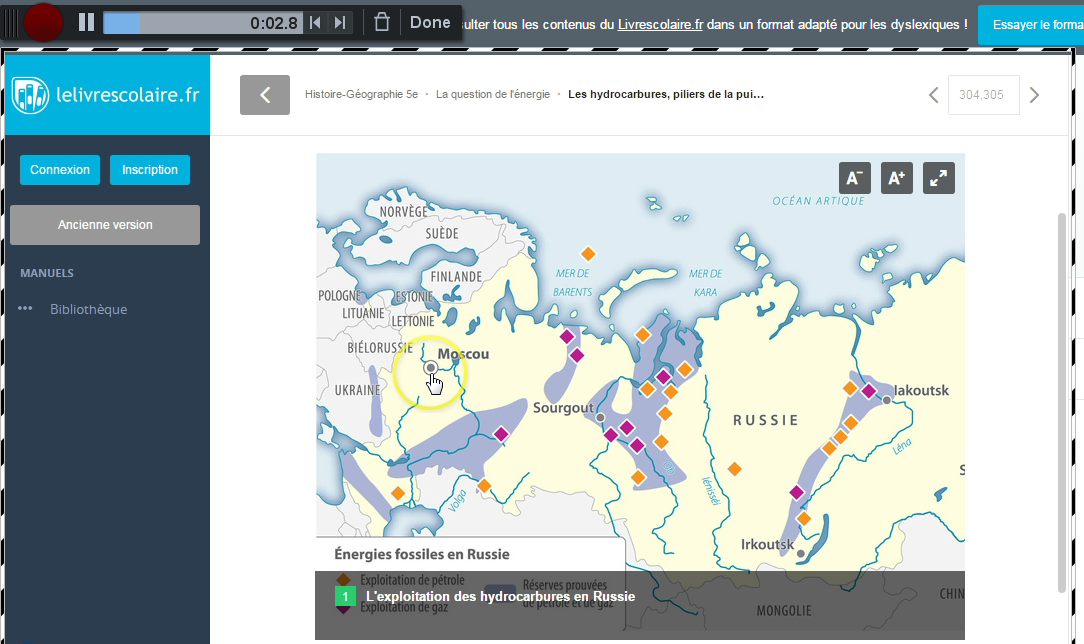The height and width of the screenshot is (644, 1084).
Task: Click the three dots beside Bibliothèque
Action: [25, 308]
